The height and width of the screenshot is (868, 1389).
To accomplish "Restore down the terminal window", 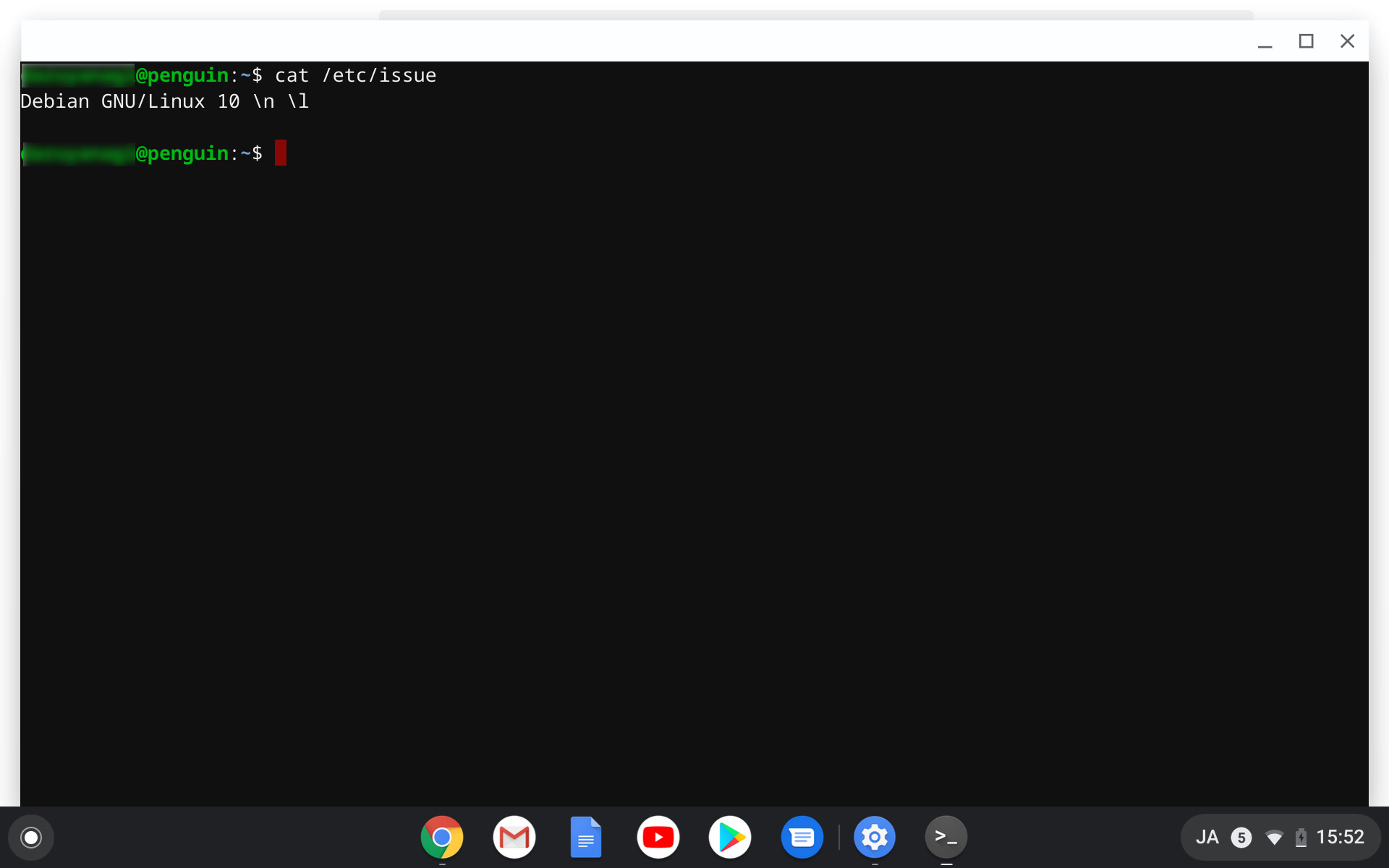I will pyautogui.click(x=1307, y=41).
